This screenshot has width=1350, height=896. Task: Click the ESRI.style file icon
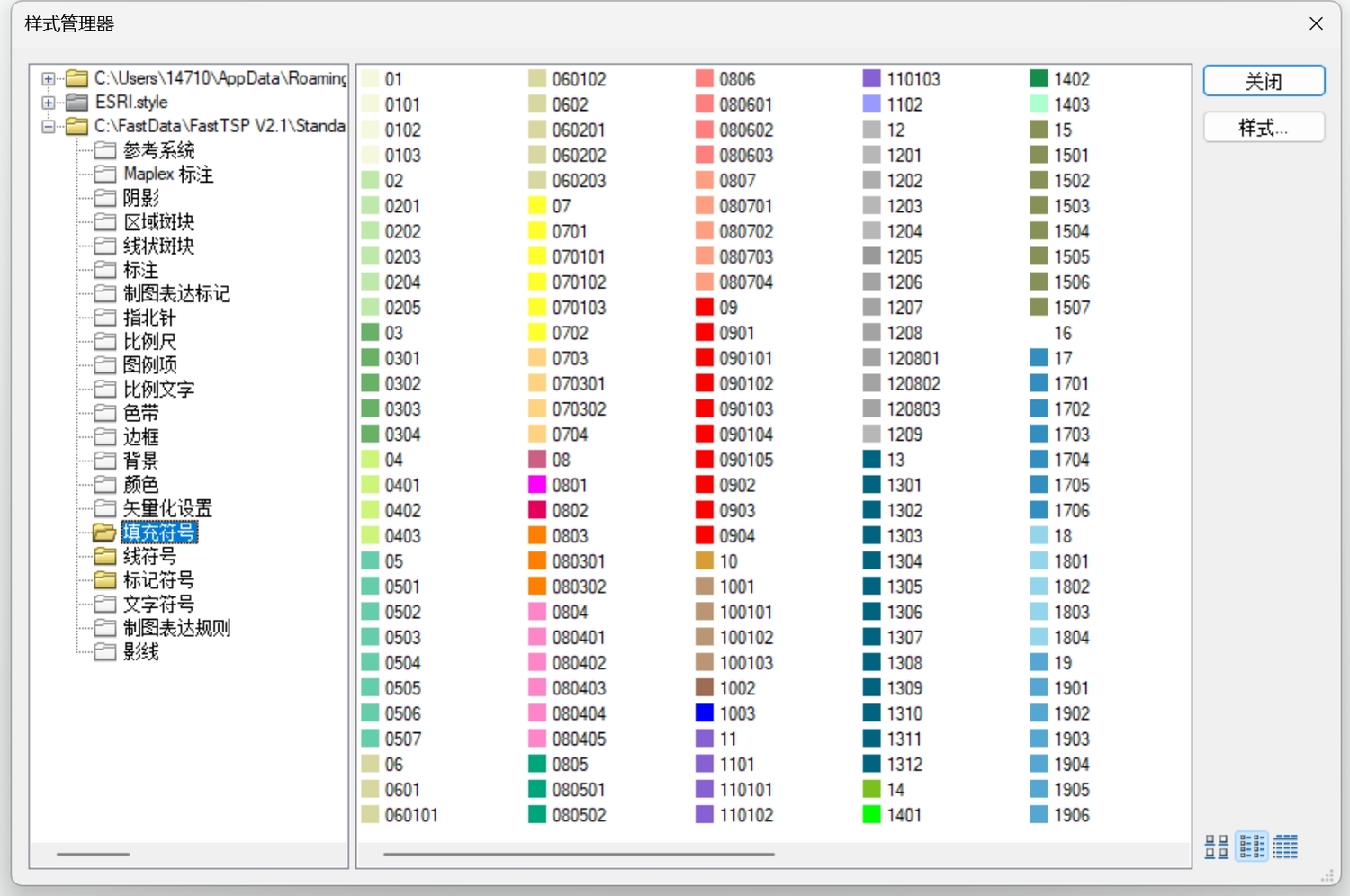(x=77, y=103)
